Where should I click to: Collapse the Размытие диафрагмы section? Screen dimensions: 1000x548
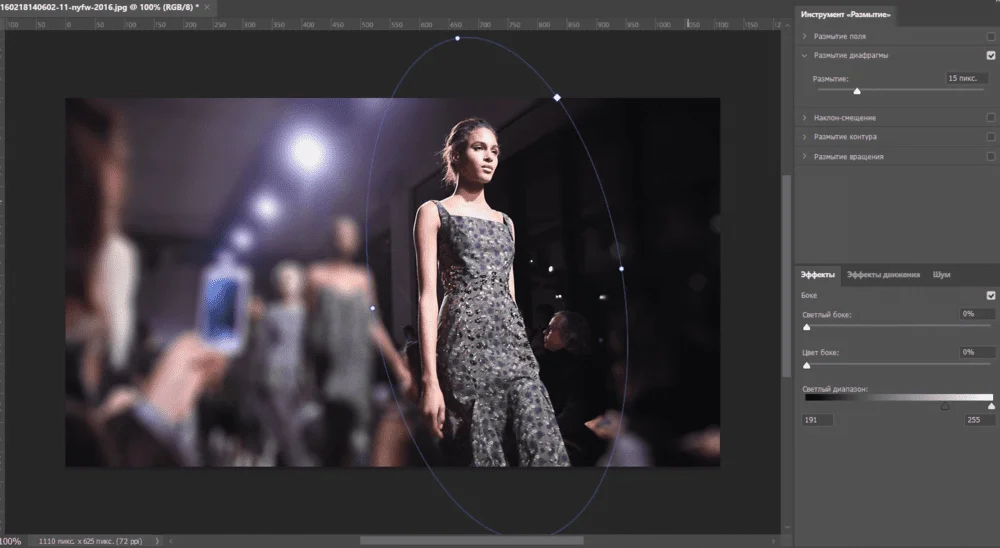pyautogui.click(x=805, y=56)
